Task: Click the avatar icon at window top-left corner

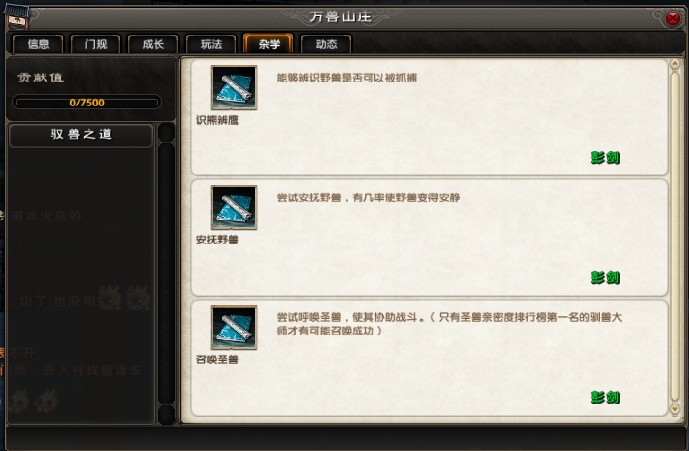Action: pos(17,16)
